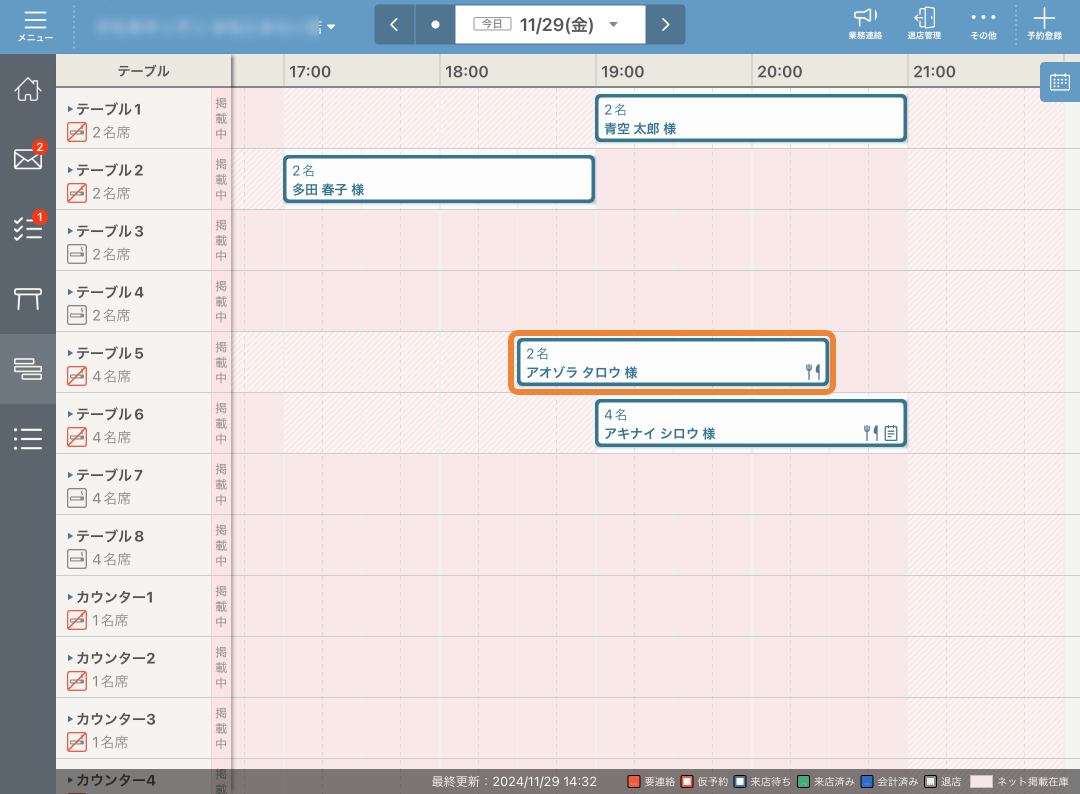Expand the テーブル1 row
This screenshot has width=1080, height=794.
pyautogui.click(x=70, y=109)
